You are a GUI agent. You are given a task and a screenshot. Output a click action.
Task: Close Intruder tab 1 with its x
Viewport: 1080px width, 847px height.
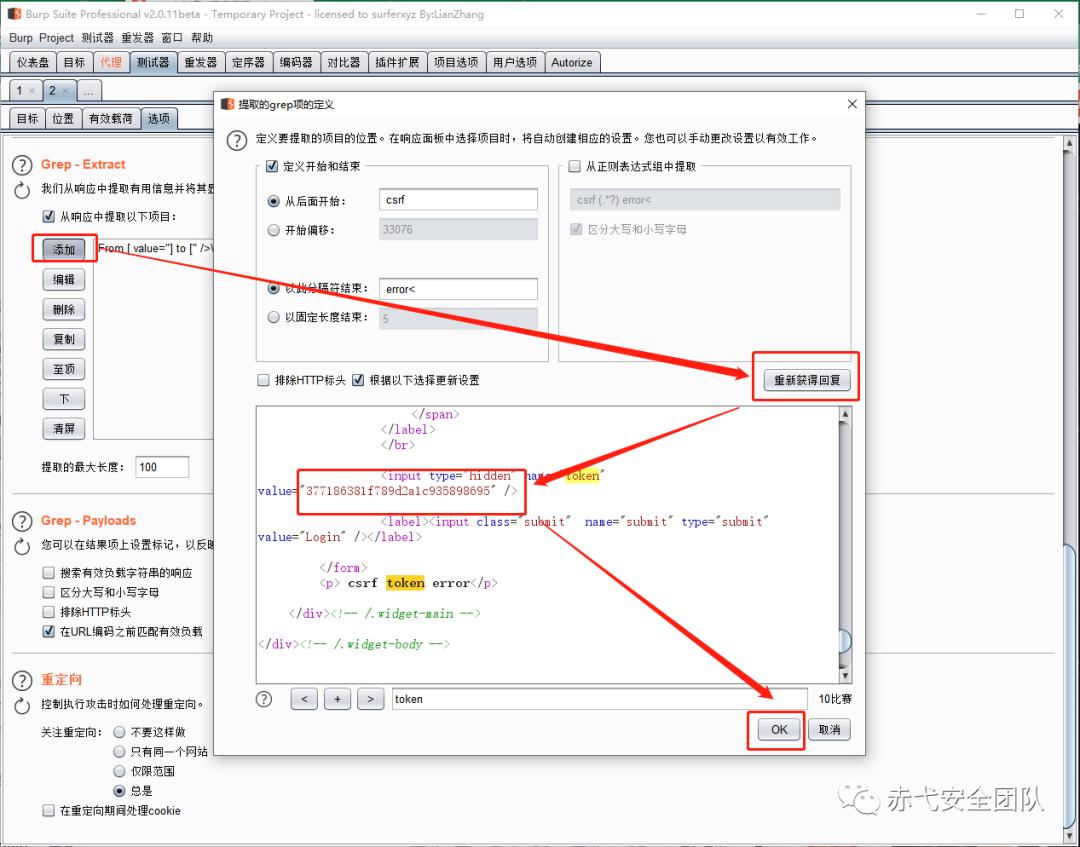pyautogui.click(x=32, y=91)
